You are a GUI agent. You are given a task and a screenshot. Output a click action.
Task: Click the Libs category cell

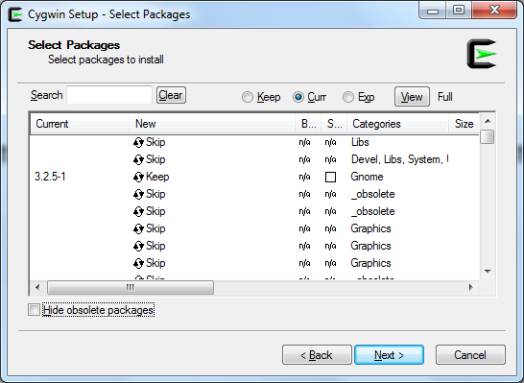pyautogui.click(x=360, y=142)
